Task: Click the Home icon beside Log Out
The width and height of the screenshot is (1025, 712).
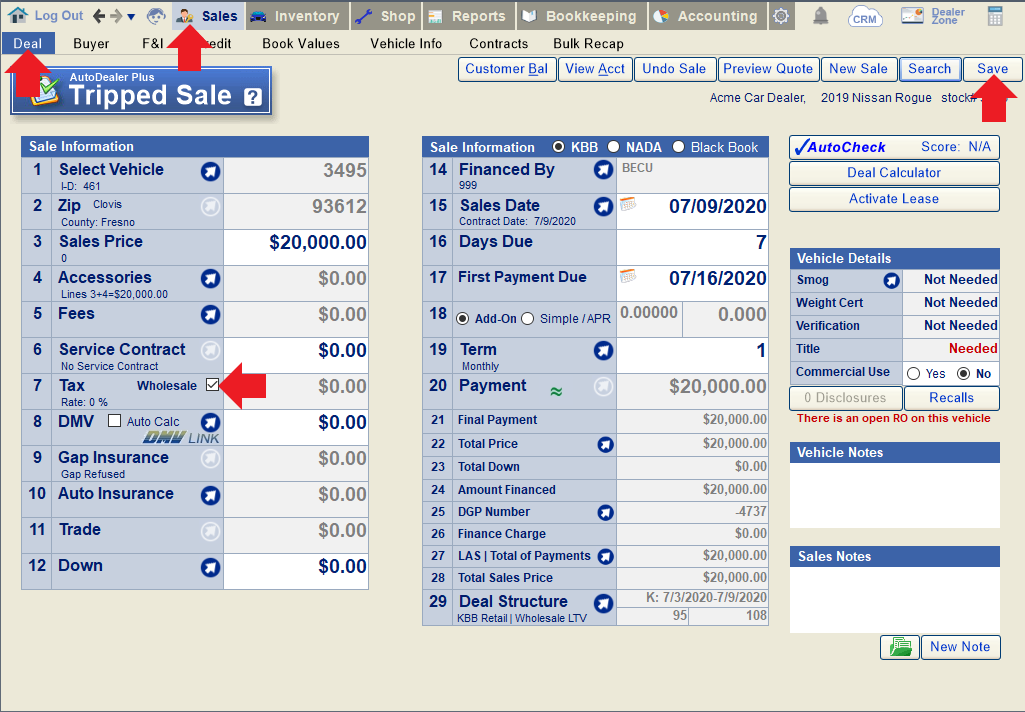Action: [x=18, y=15]
